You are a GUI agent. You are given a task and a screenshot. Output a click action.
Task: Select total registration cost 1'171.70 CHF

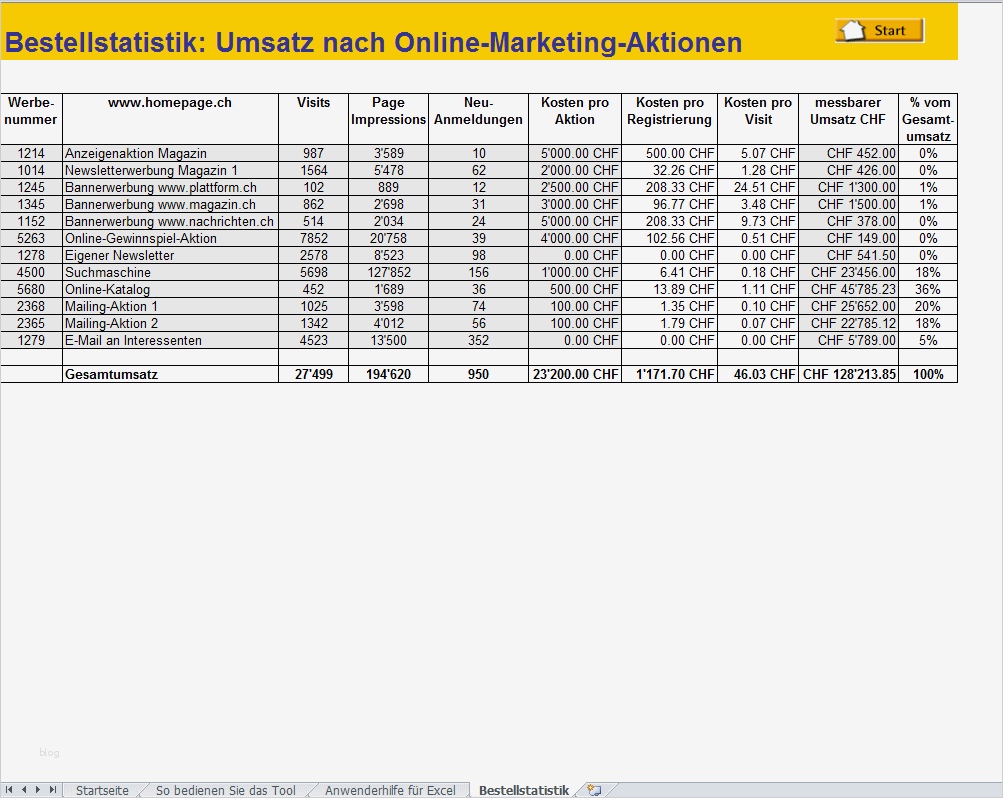tap(669, 374)
